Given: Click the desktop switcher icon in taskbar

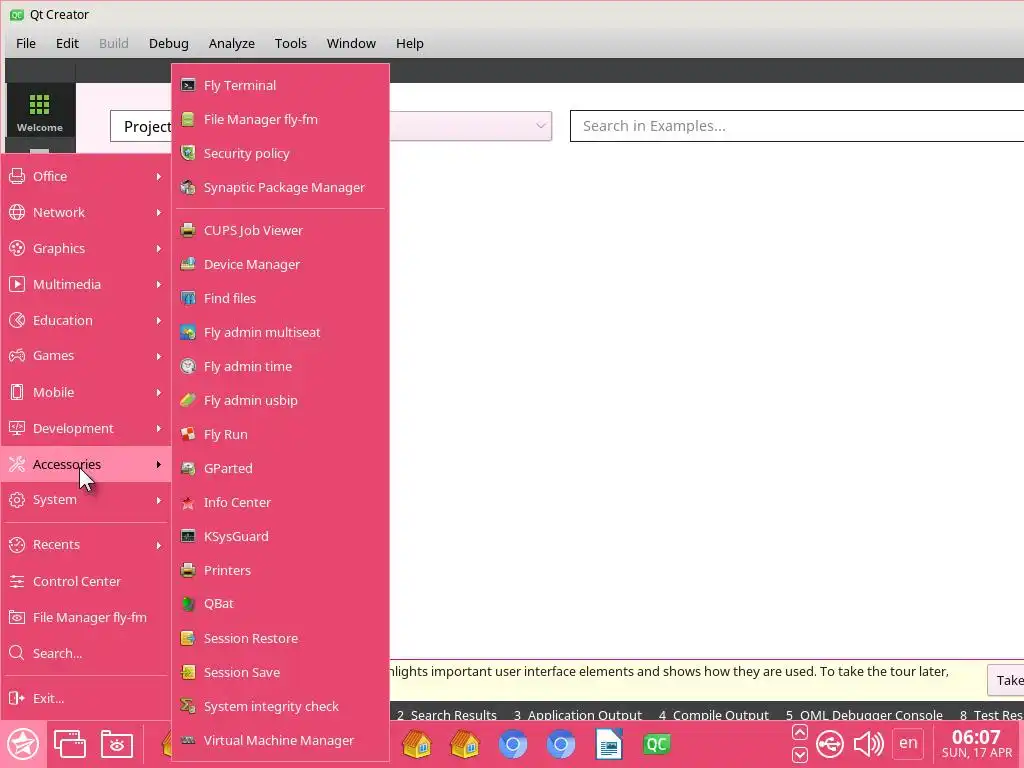Looking at the screenshot, I should tap(70, 744).
